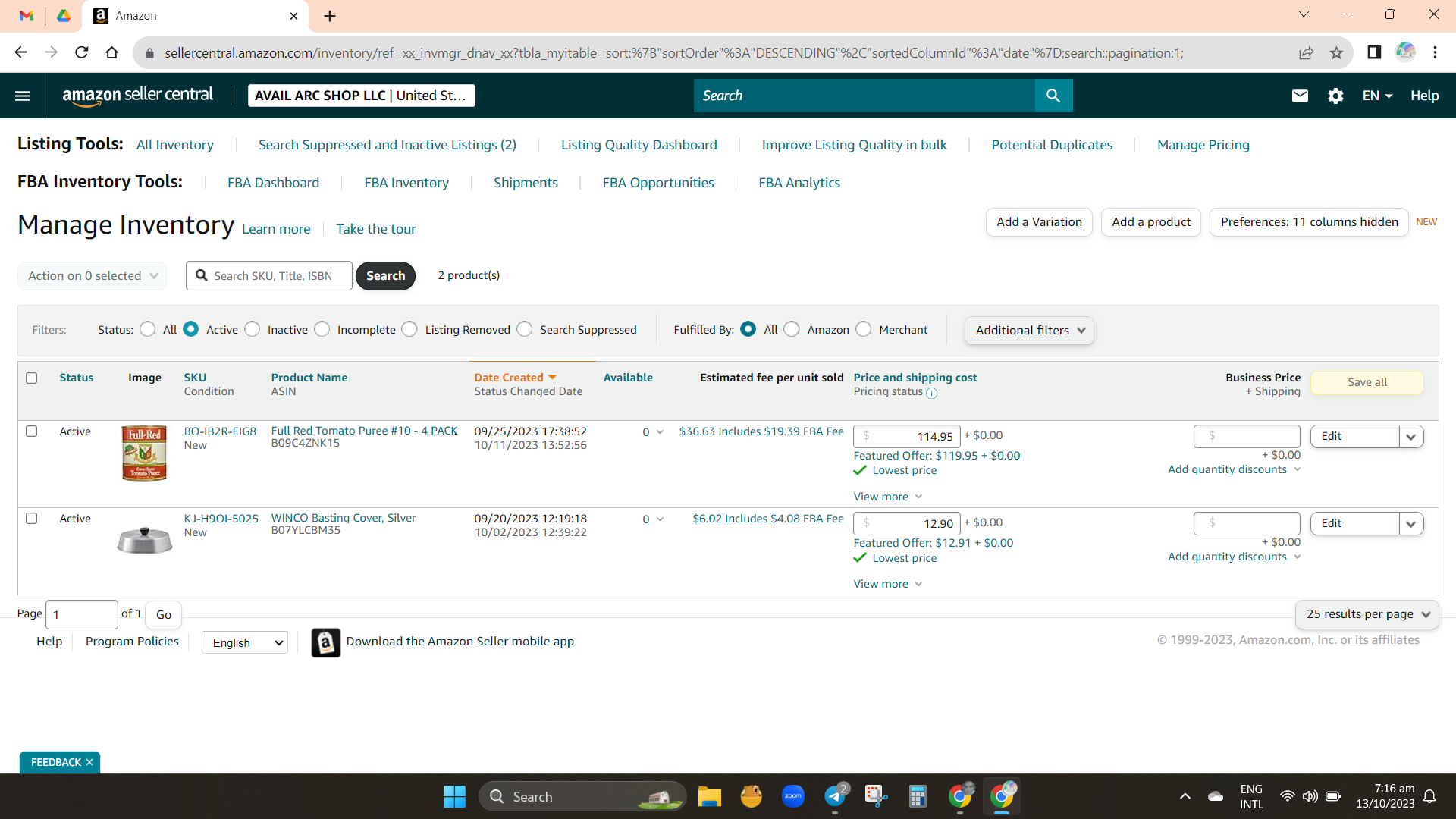Select the Listing Removed radio button
The width and height of the screenshot is (1456, 819).
click(409, 329)
